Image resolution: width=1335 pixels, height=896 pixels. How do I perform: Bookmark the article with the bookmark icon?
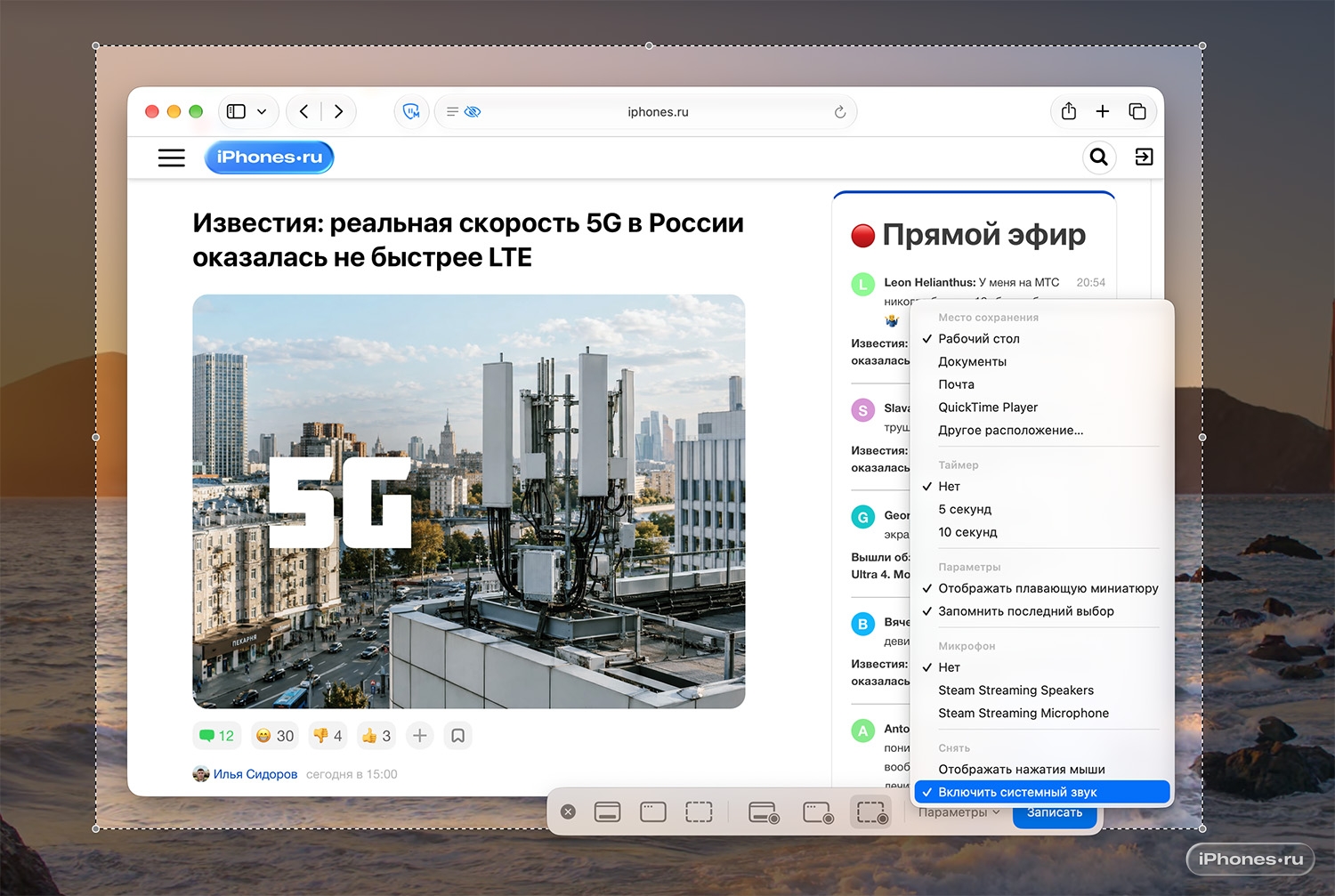click(457, 736)
